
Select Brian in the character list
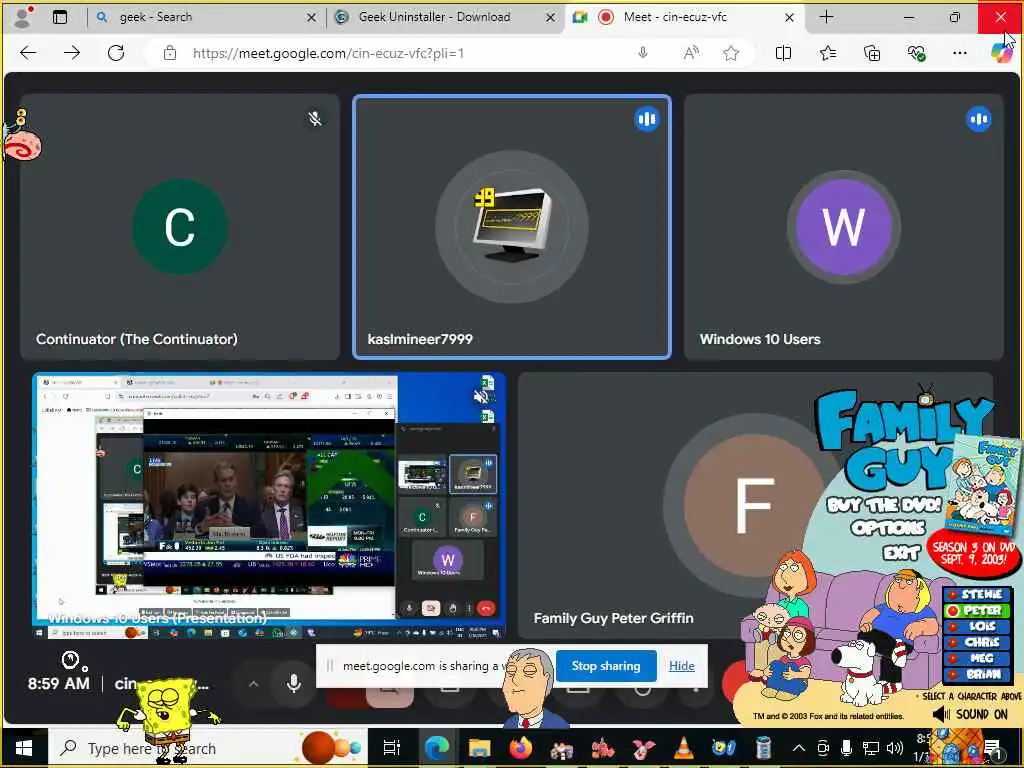point(977,675)
